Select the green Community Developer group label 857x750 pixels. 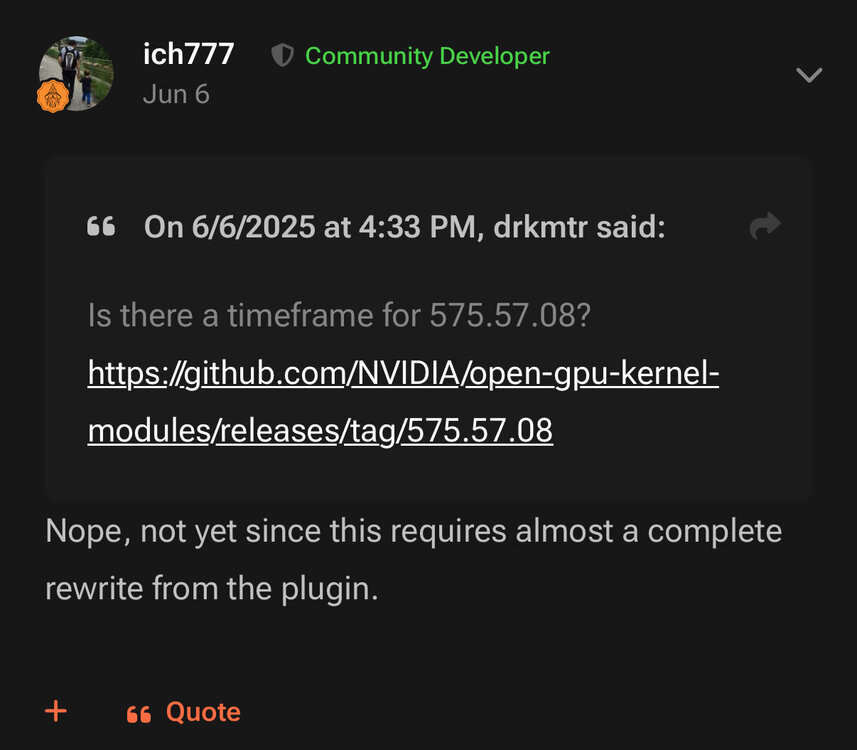coord(427,56)
